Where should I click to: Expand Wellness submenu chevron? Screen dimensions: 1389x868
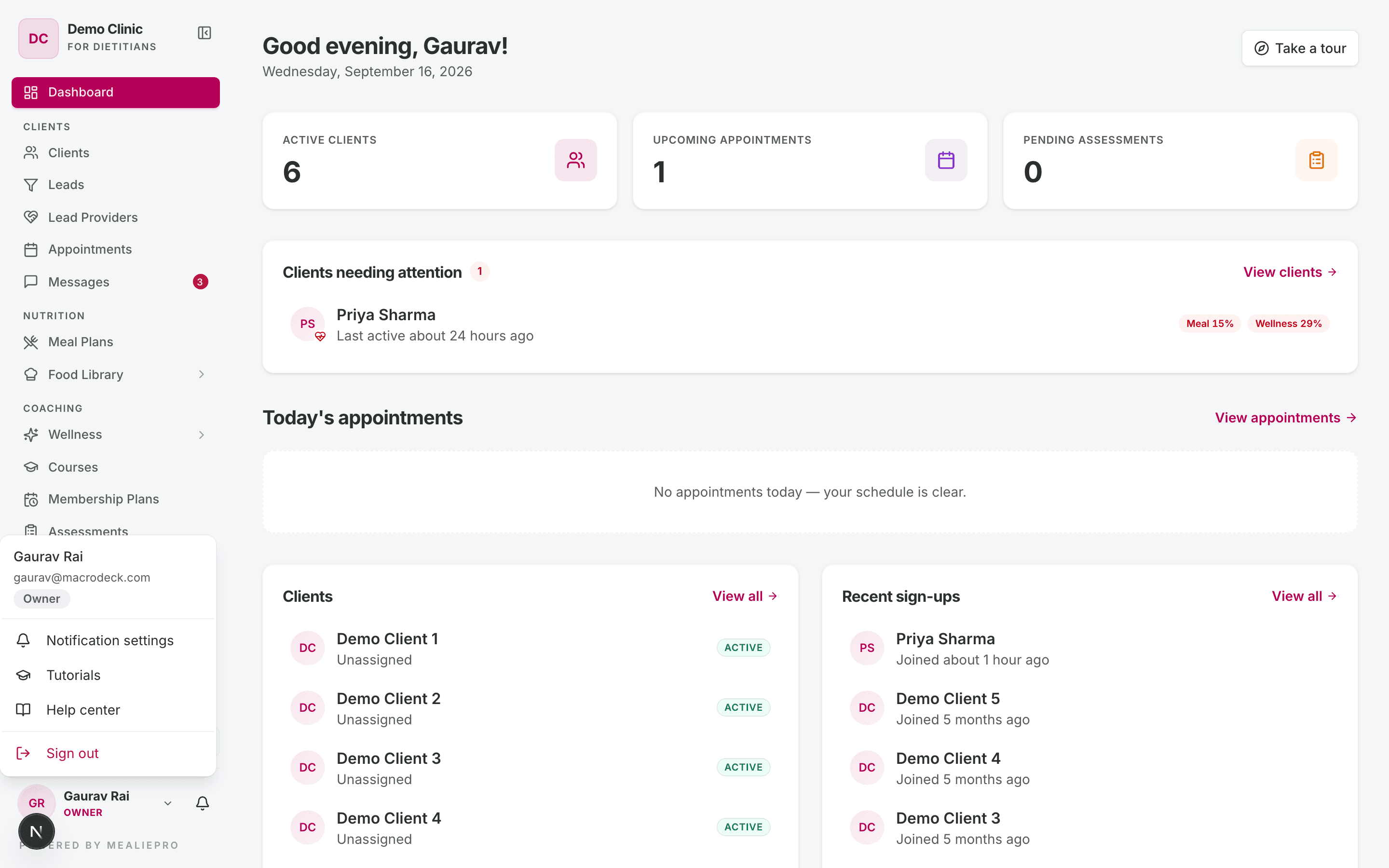pyautogui.click(x=202, y=434)
